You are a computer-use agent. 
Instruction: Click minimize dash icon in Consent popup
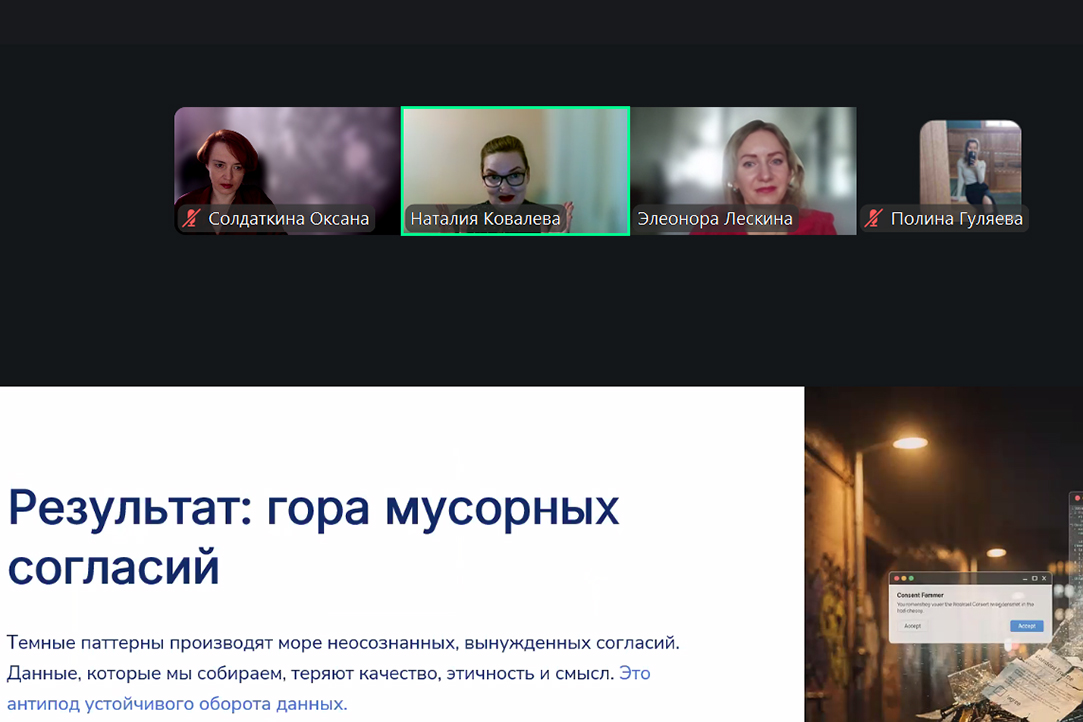(1025, 578)
